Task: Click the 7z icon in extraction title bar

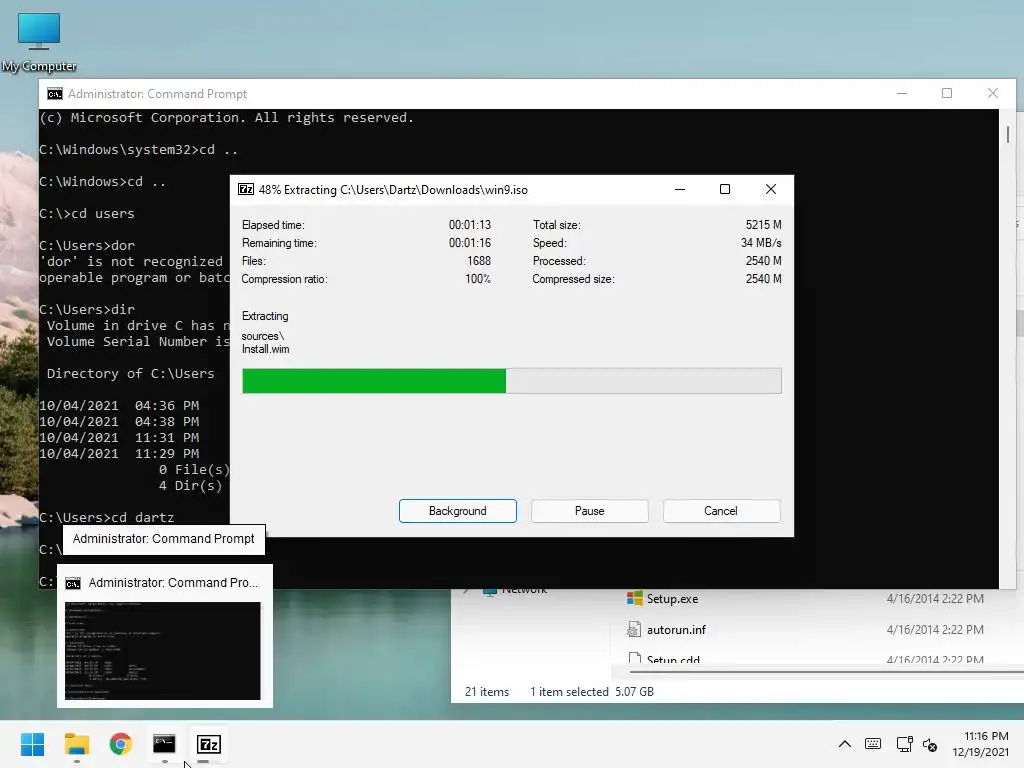Action: pyautogui.click(x=246, y=189)
